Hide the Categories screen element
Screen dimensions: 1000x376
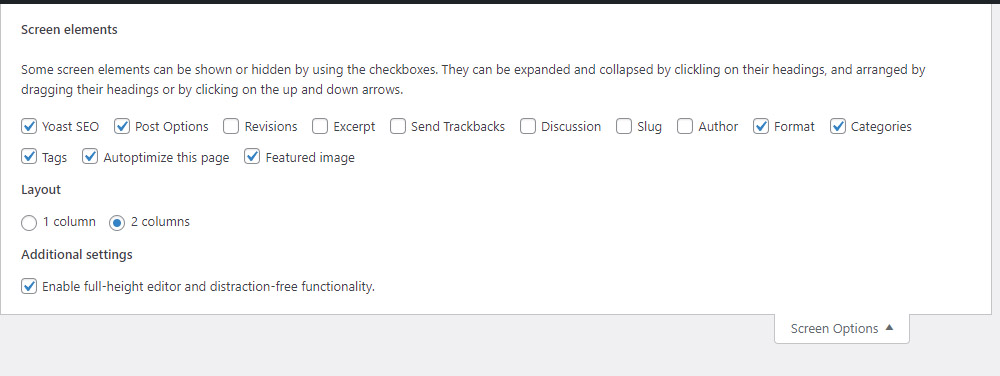coord(838,126)
